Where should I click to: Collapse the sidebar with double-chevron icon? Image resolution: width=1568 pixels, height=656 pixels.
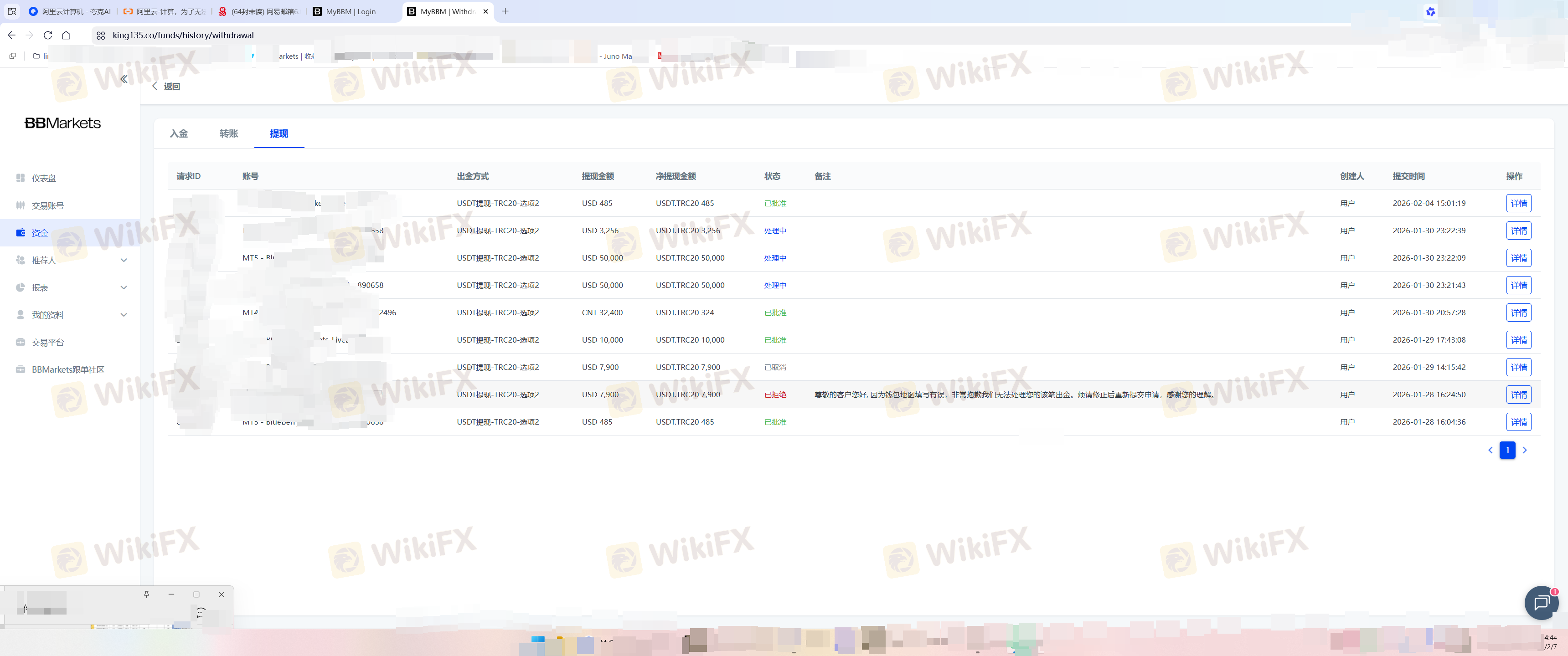124,79
